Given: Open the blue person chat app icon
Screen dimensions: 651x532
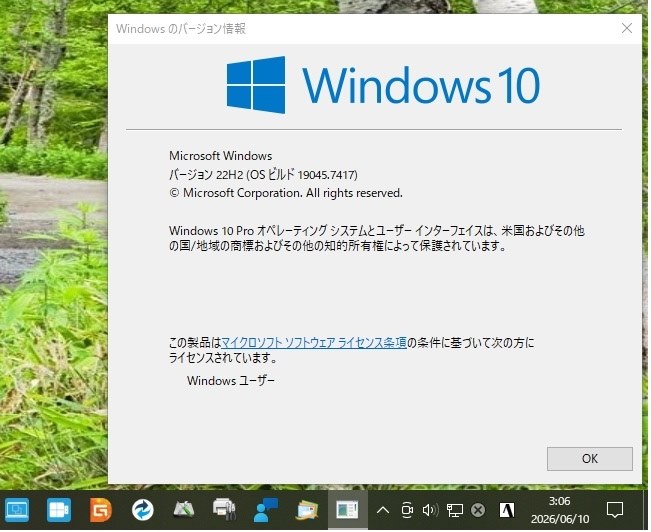Looking at the screenshot, I should click(266, 511).
